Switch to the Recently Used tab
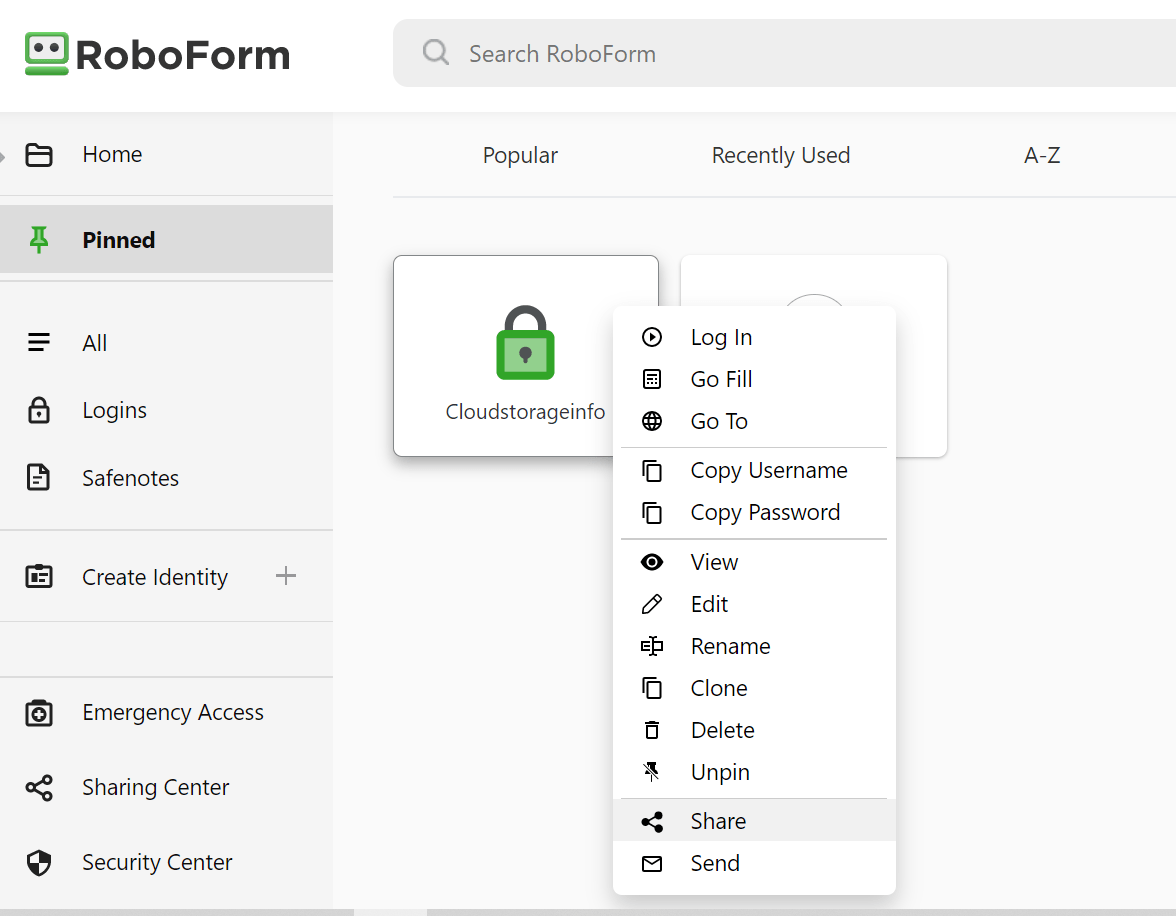 [x=780, y=155]
